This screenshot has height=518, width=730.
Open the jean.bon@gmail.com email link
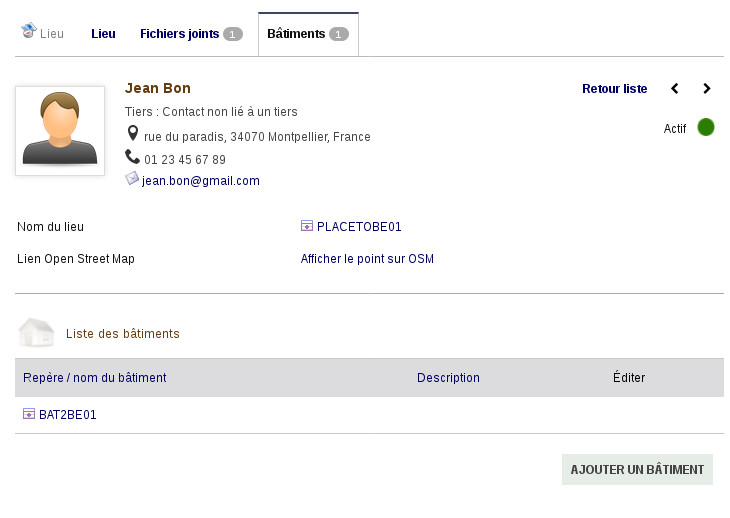click(x=201, y=181)
